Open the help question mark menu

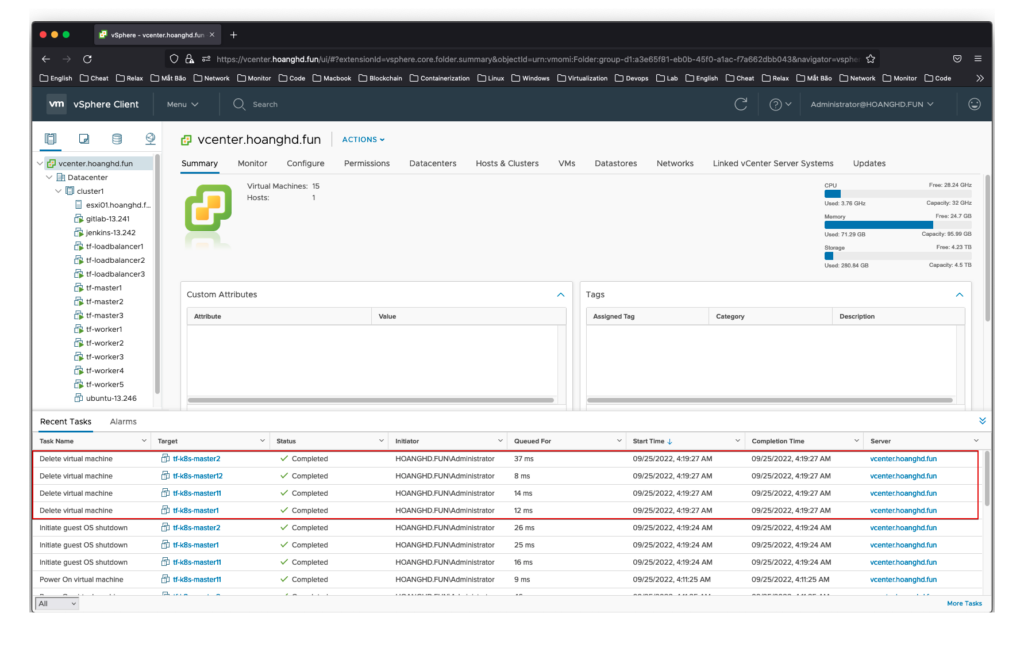[x=780, y=104]
